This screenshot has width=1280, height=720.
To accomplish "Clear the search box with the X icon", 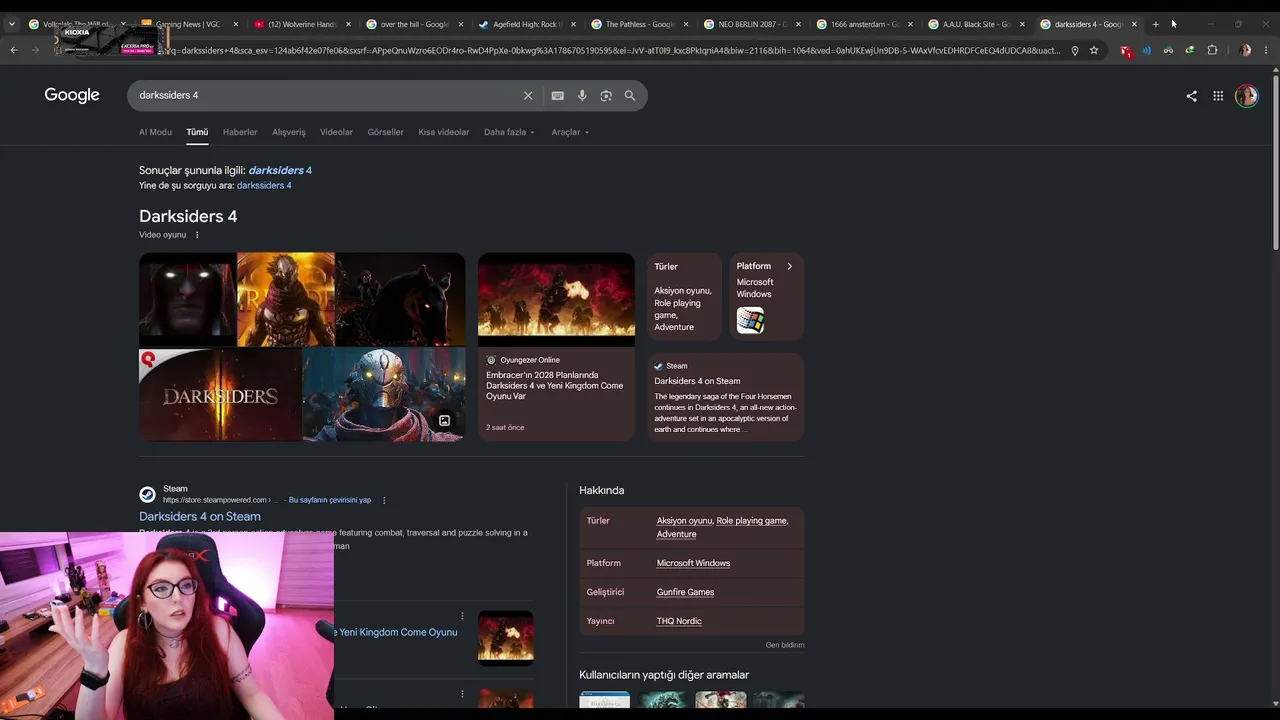I will coord(528,95).
